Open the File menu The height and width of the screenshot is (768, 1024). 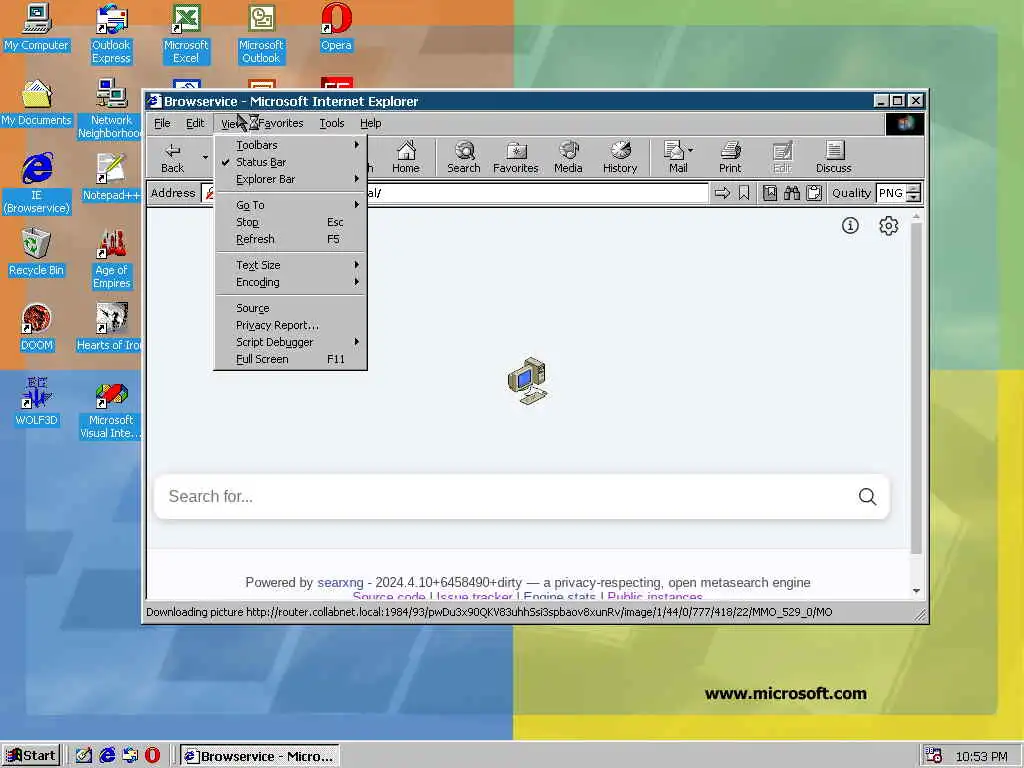point(162,123)
